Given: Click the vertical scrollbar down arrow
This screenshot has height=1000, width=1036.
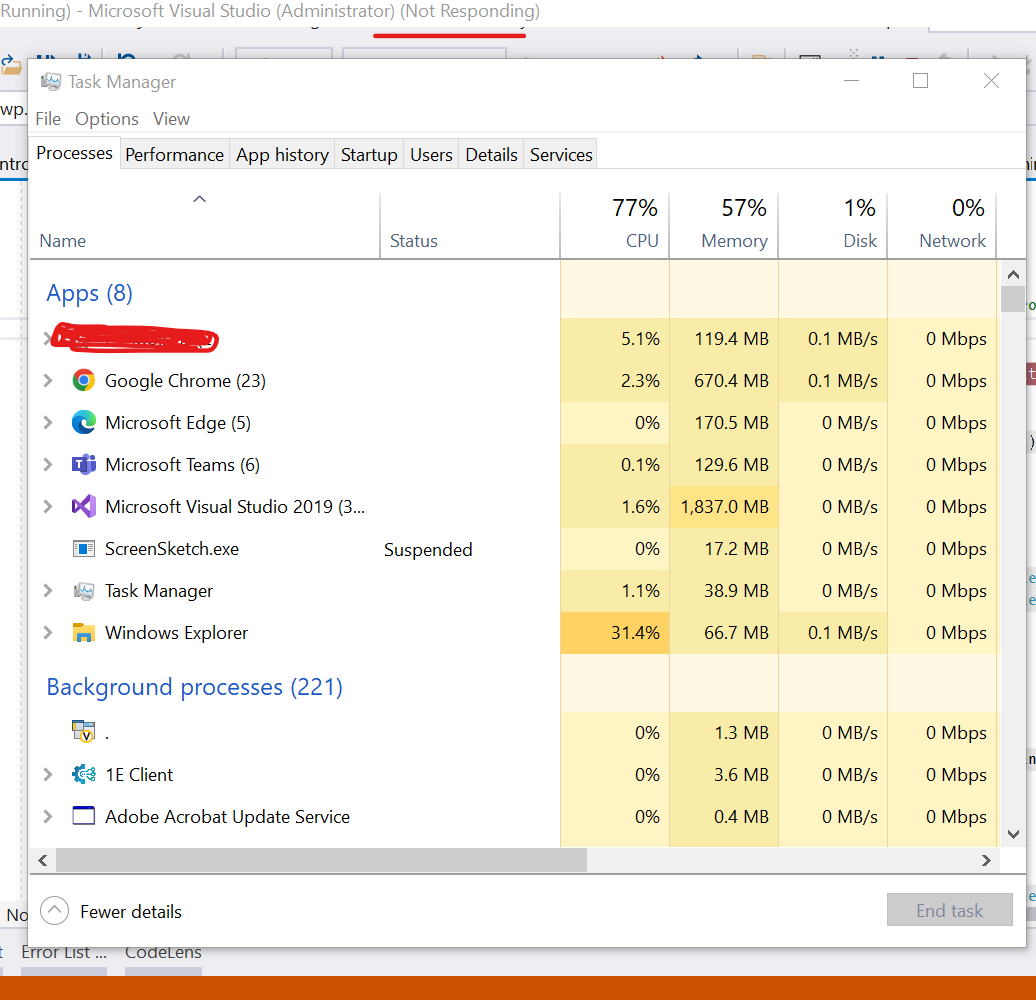Looking at the screenshot, I should click(1013, 834).
